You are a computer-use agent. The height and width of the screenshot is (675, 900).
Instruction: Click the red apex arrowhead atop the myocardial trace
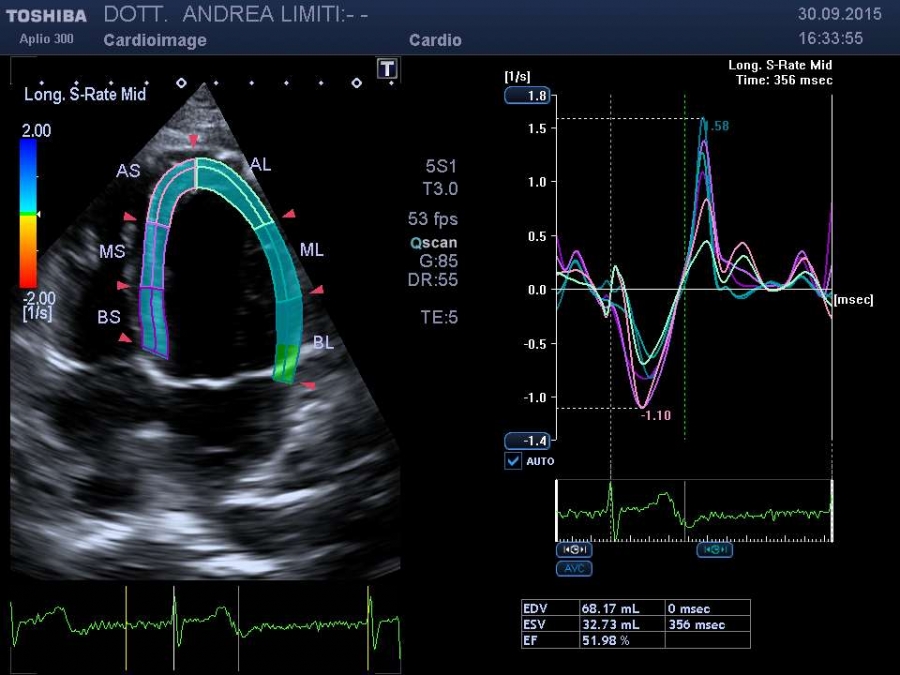[194, 139]
